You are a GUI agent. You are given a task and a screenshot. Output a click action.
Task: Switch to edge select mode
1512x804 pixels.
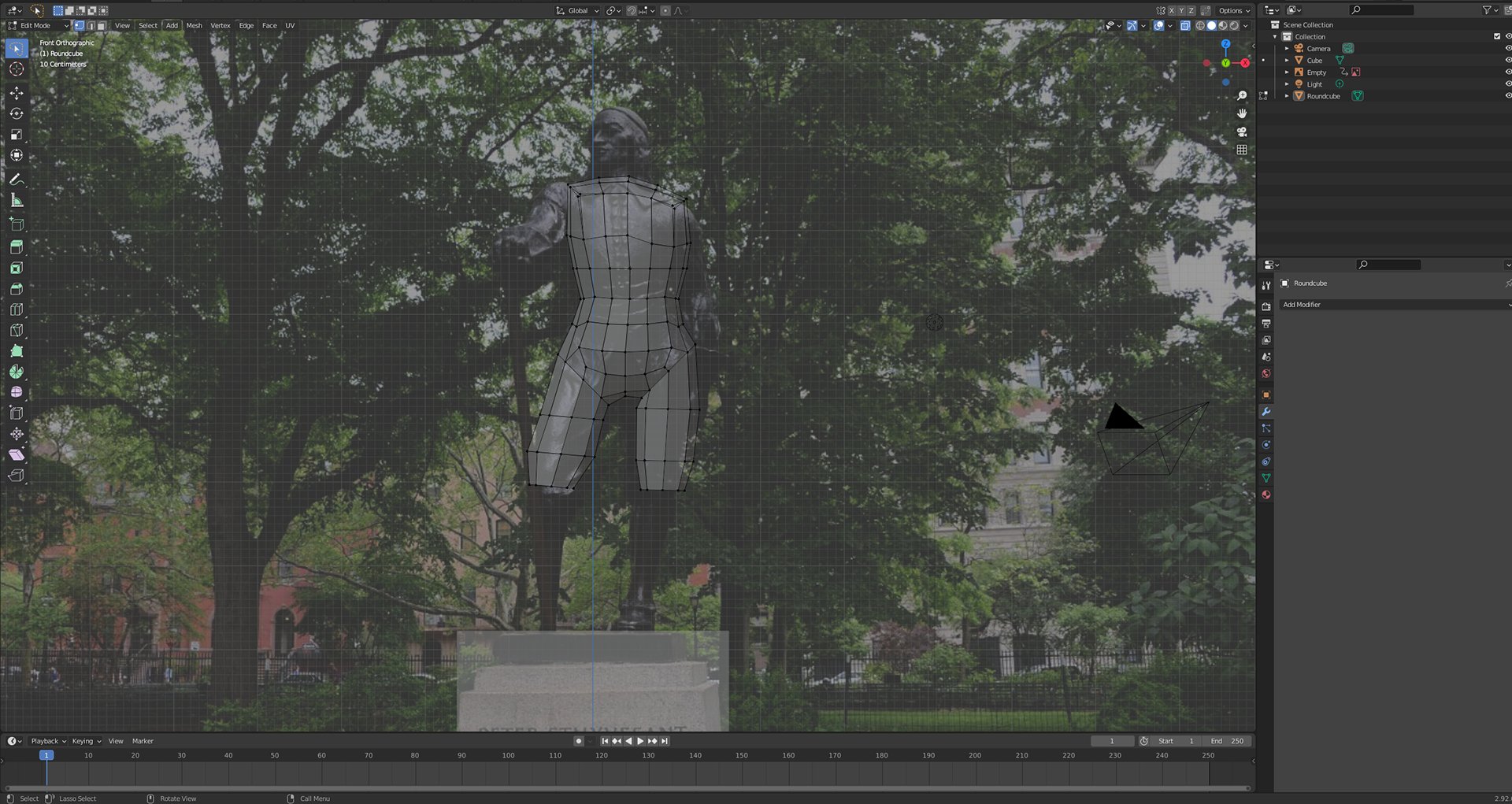[90, 25]
